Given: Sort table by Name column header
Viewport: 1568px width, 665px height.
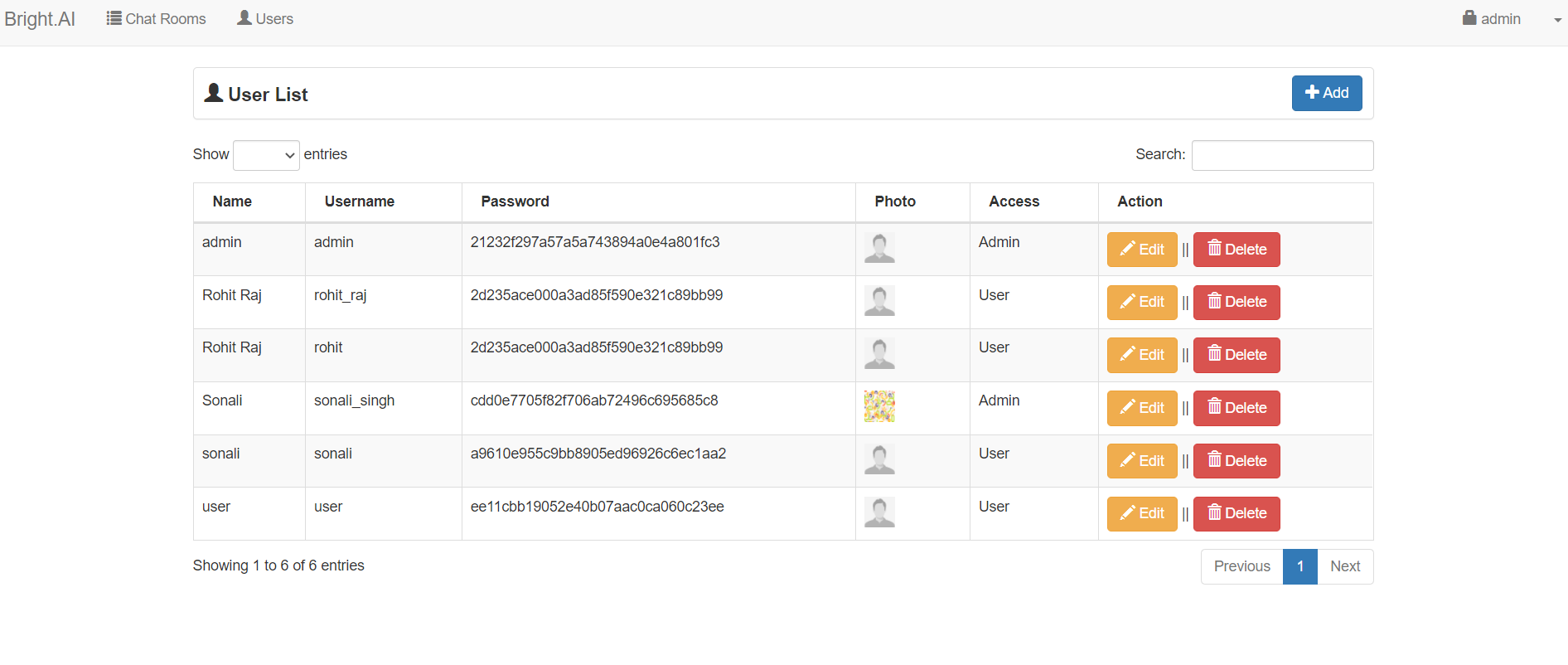Looking at the screenshot, I should [x=232, y=201].
